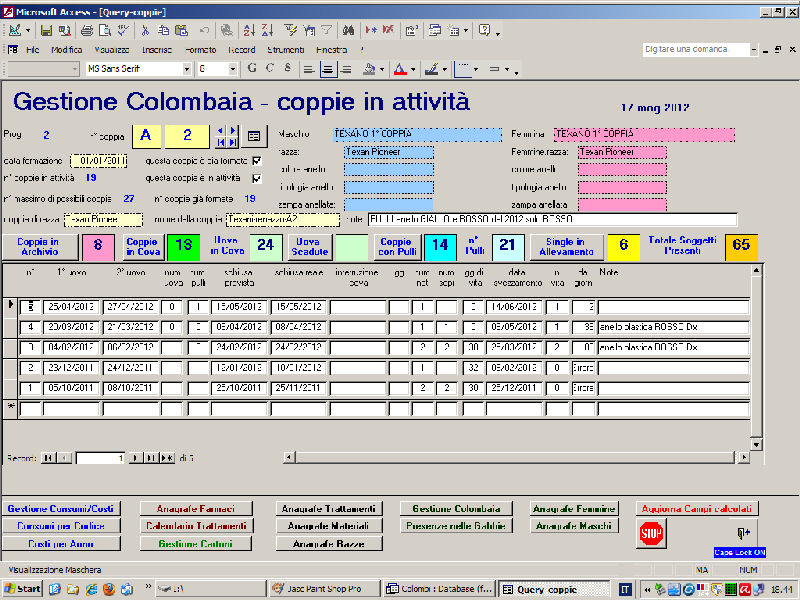The image size is (800, 600).
Task: Open the list view icon next to navigation arrows
Action: [x=254, y=136]
